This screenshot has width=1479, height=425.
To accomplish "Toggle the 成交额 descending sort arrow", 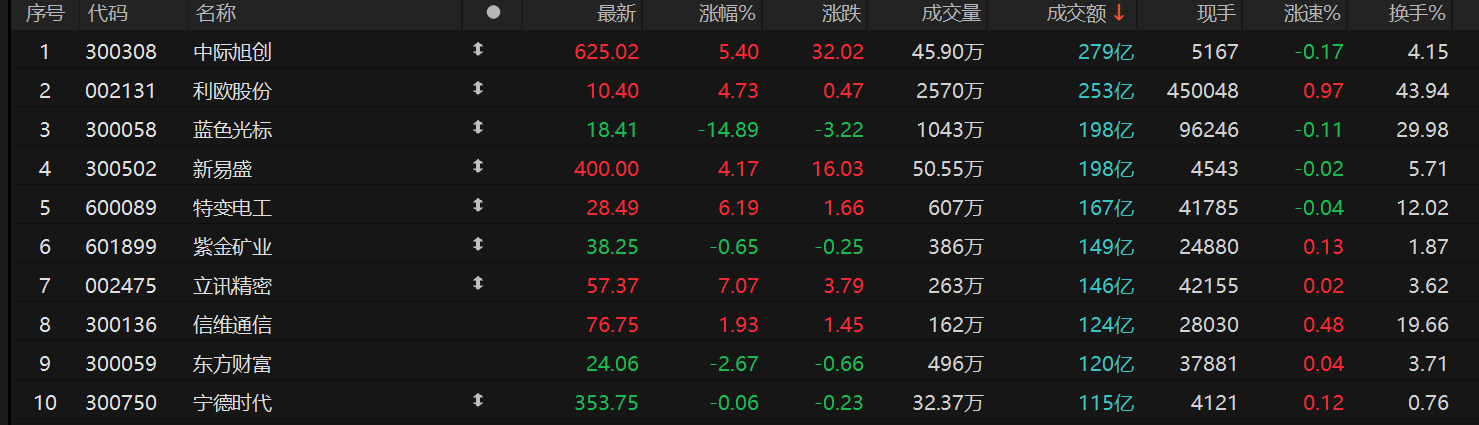I will click(x=1119, y=13).
